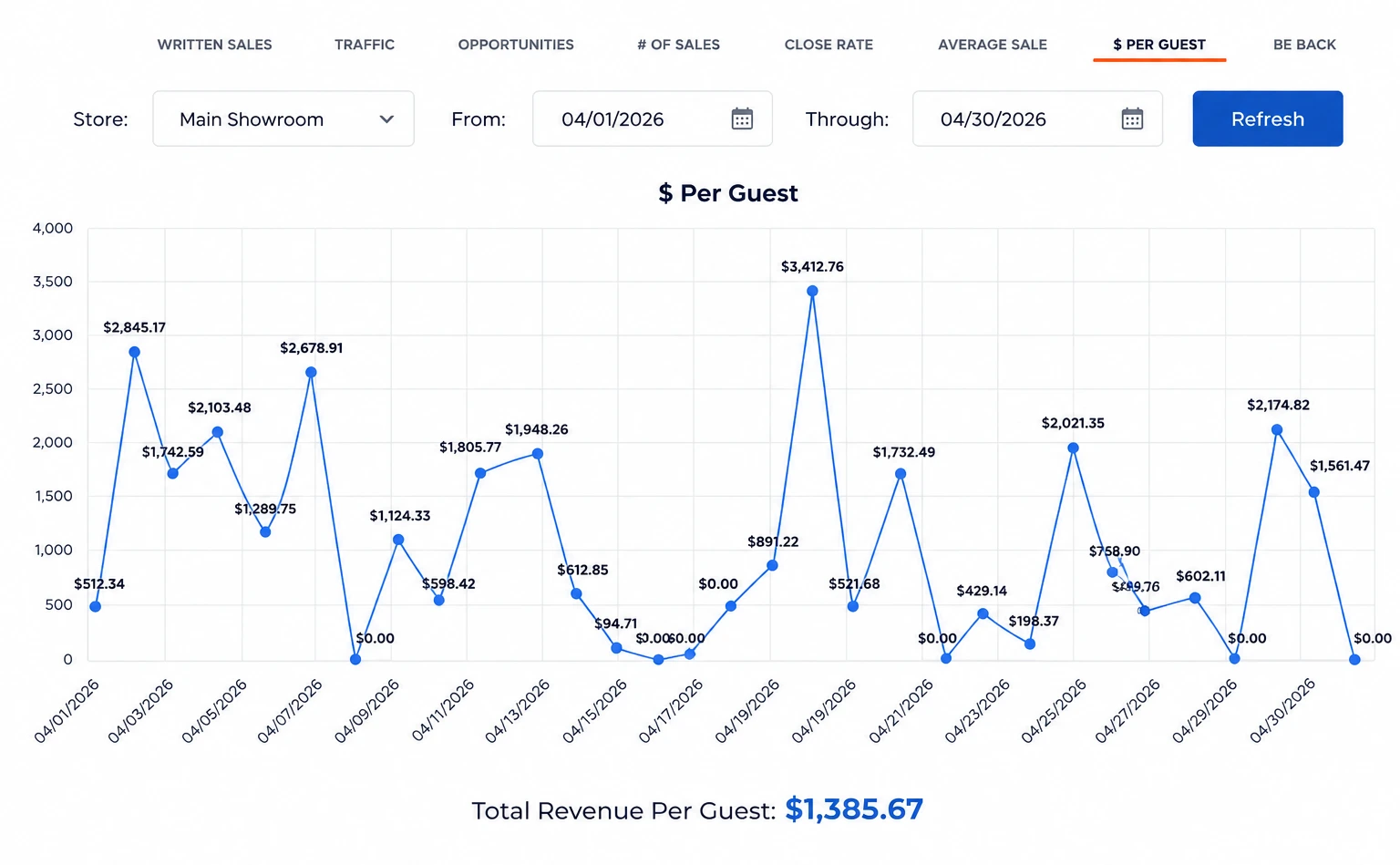
Task: Select the $1,805.77 data point
Action: 480,473
